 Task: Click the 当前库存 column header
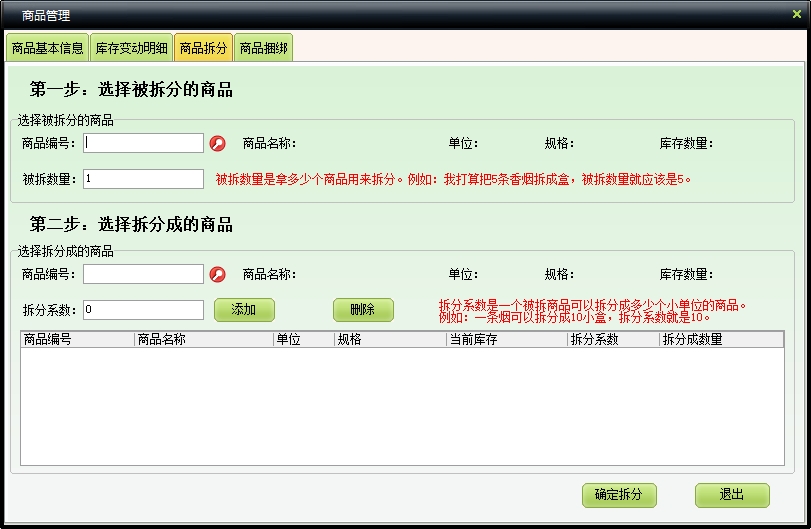click(506, 340)
